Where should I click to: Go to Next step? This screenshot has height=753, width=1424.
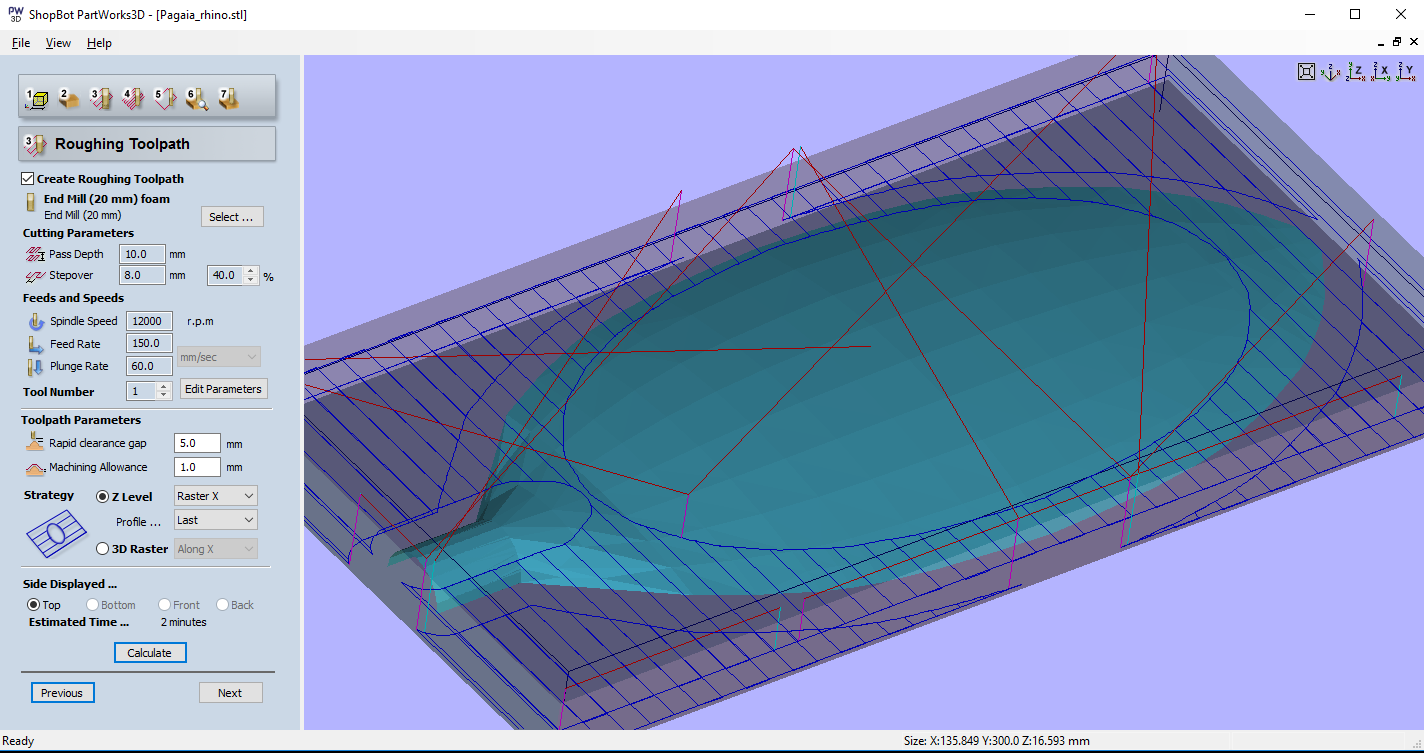coord(230,693)
